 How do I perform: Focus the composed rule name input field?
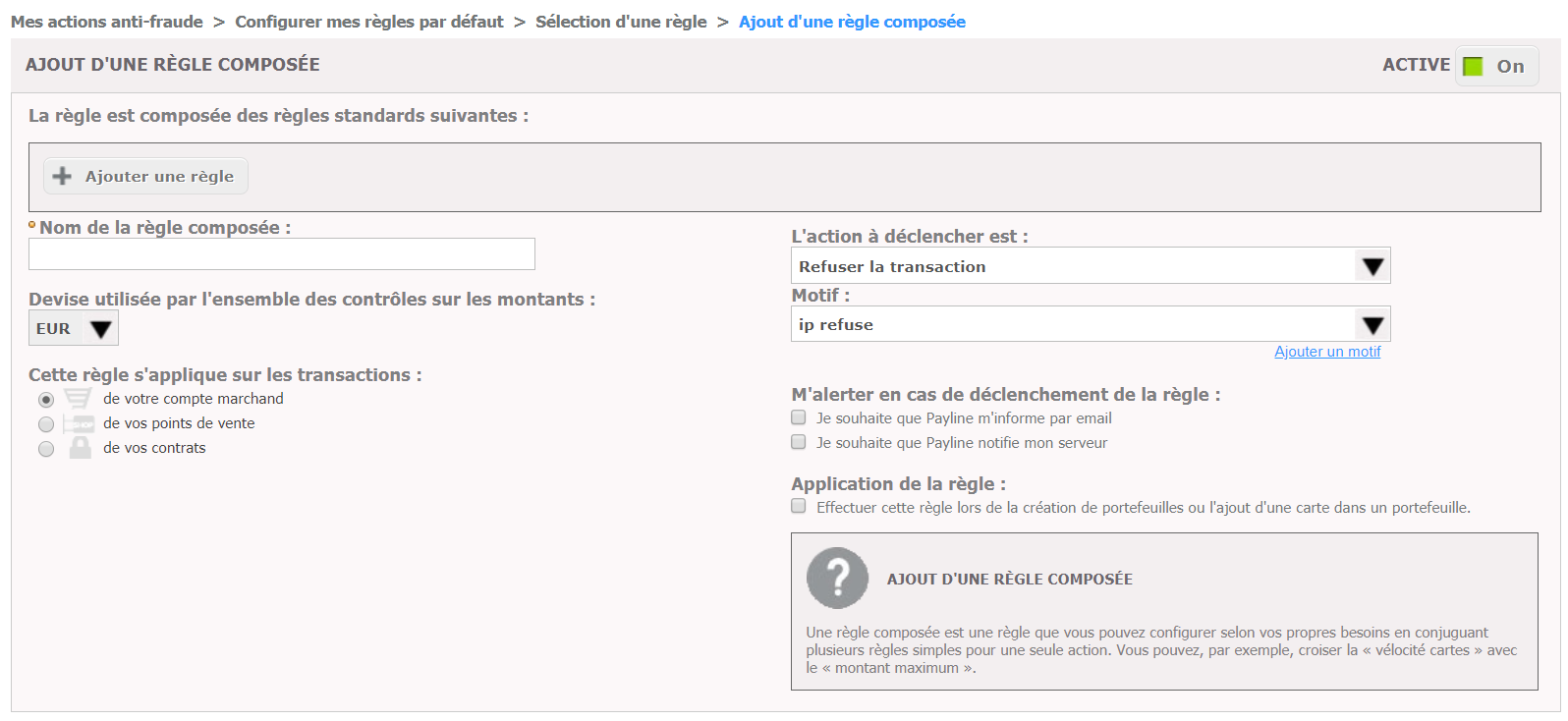click(282, 254)
